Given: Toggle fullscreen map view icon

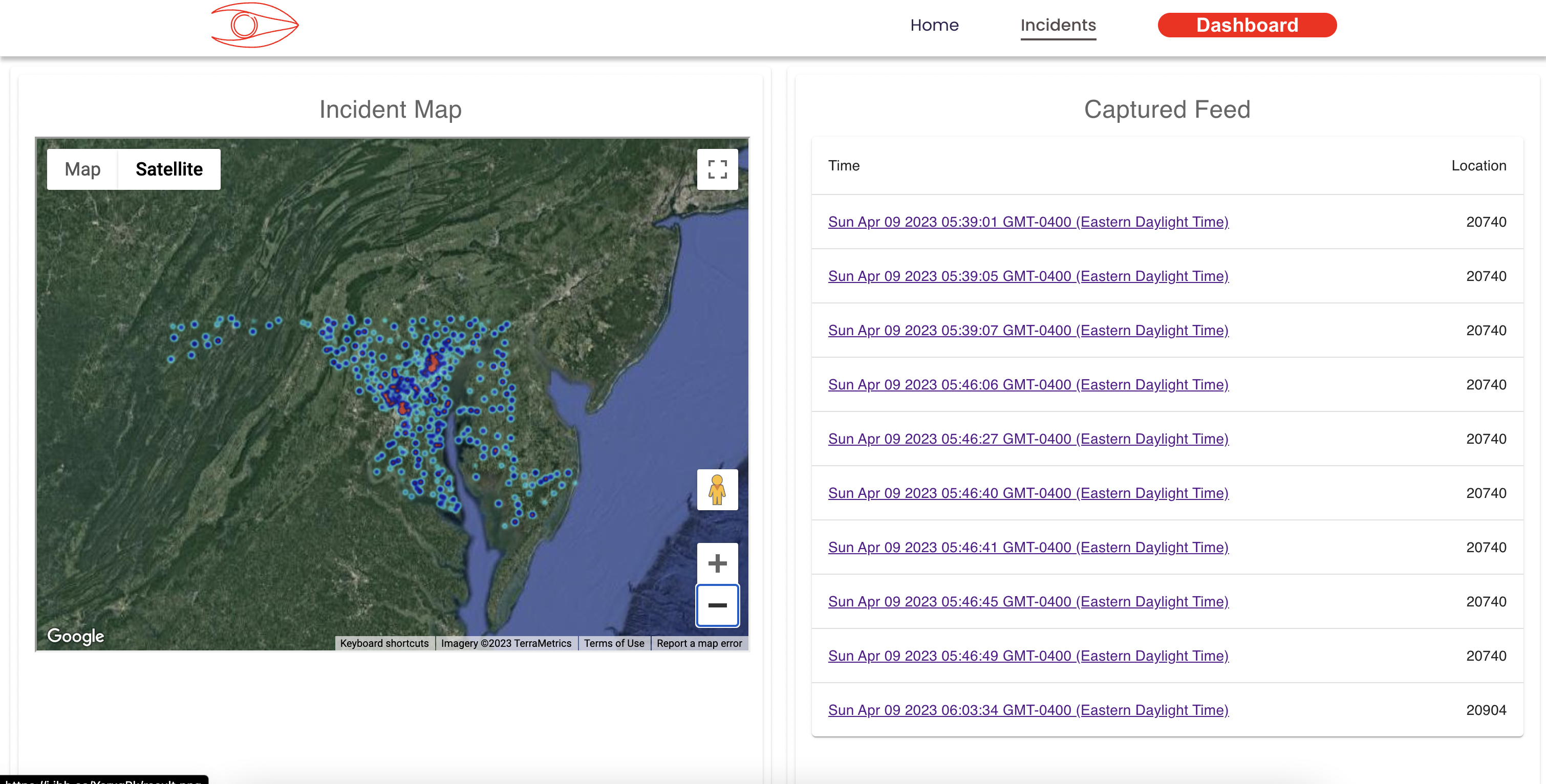Looking at the screenshot, I should click(717, 169).
